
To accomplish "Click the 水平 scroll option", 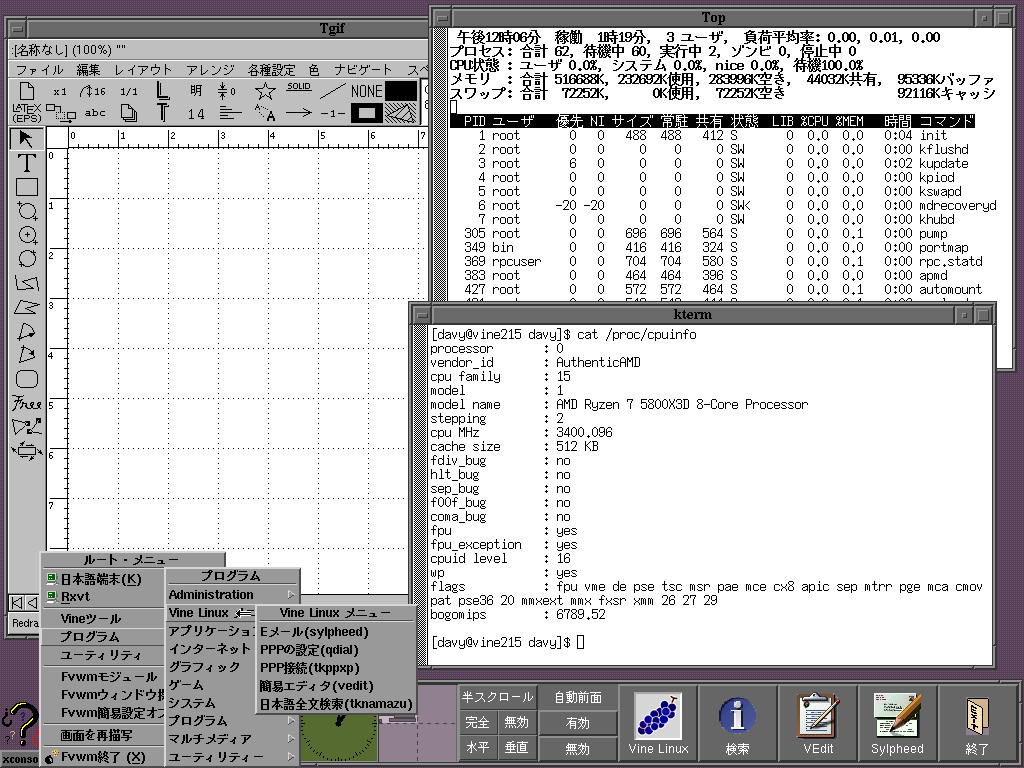I will (477, 747).
